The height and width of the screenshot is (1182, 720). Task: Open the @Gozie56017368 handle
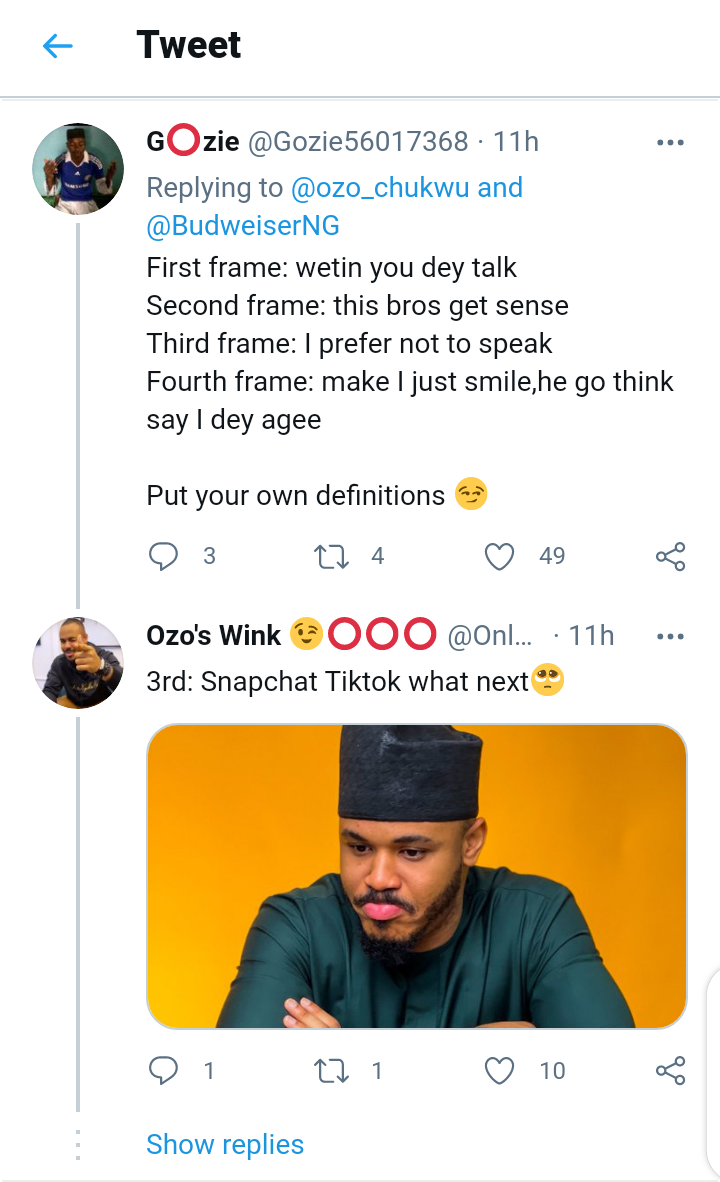358,142
